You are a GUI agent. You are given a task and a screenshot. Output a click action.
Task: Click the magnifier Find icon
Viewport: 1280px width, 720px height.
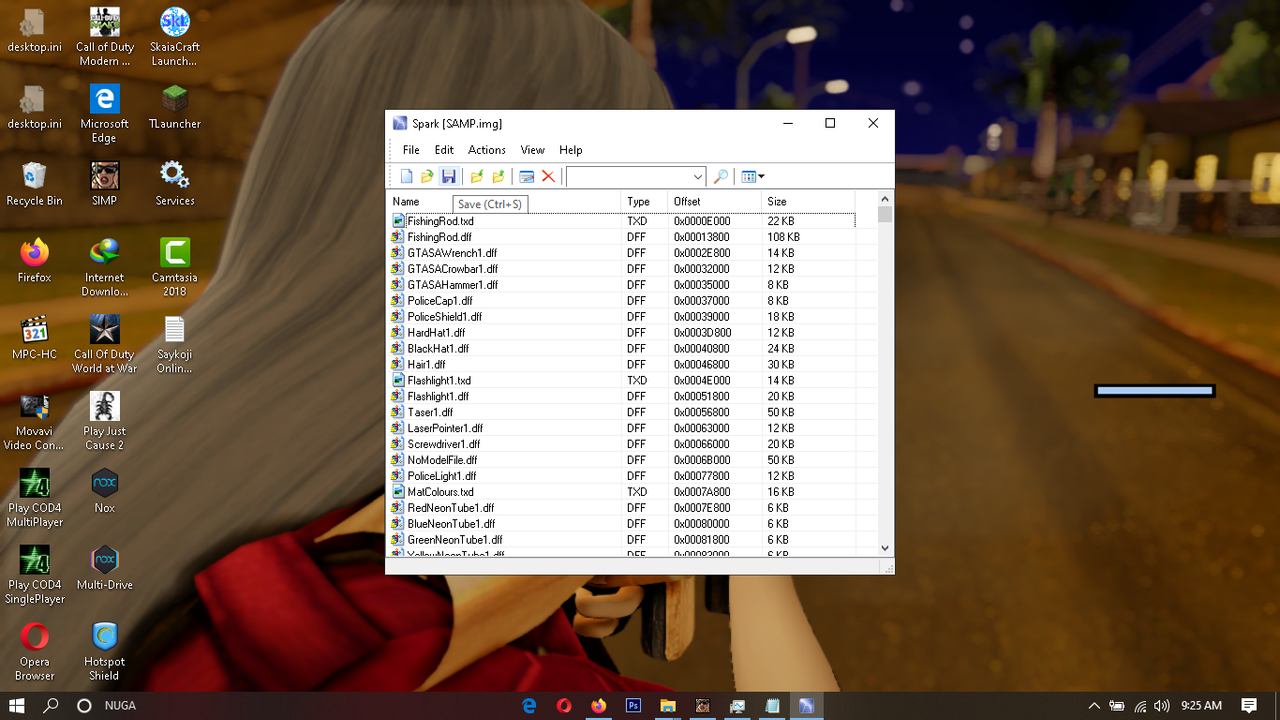click(x=720, y=177)
